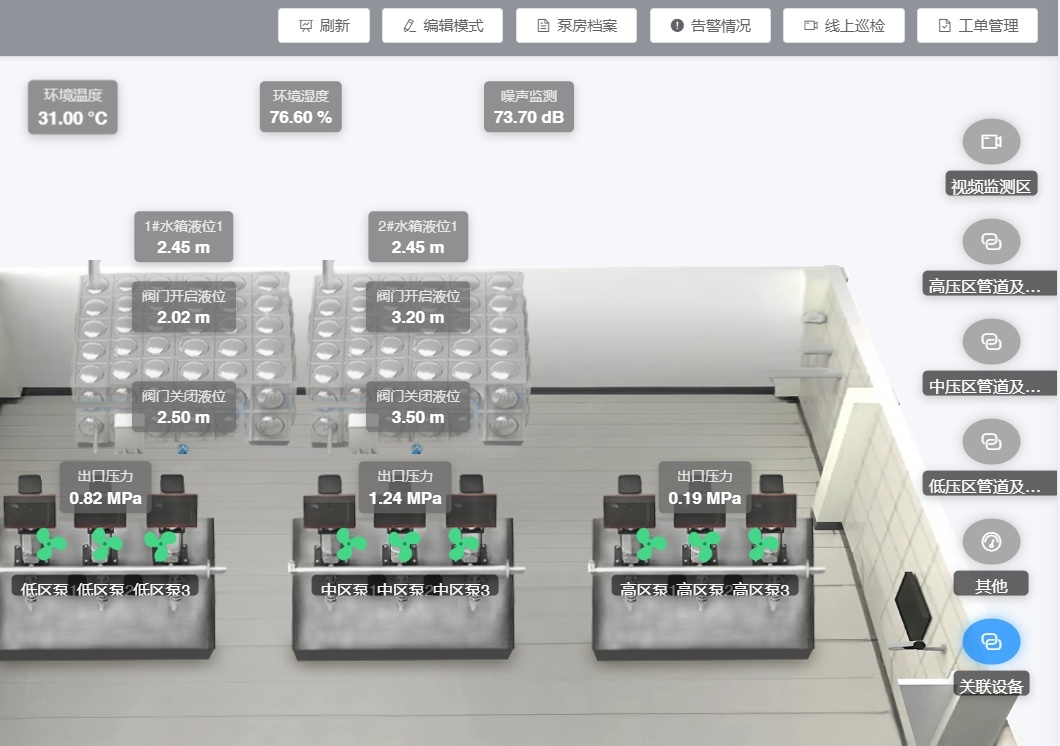
Task: Open the 其他 gauge icon
Action: (x=991, y=542)
